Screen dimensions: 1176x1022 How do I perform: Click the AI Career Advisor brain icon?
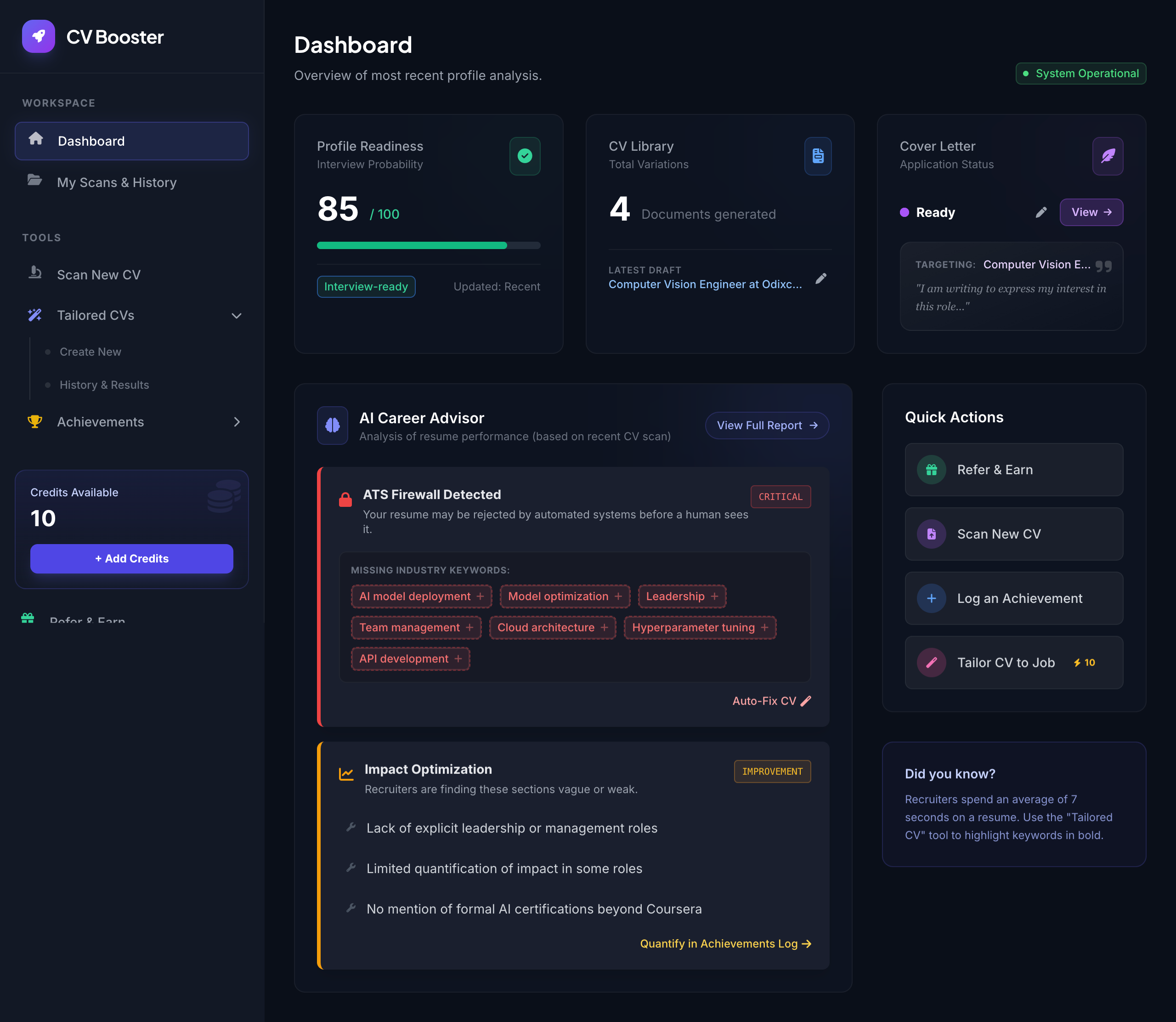point(332,425)
